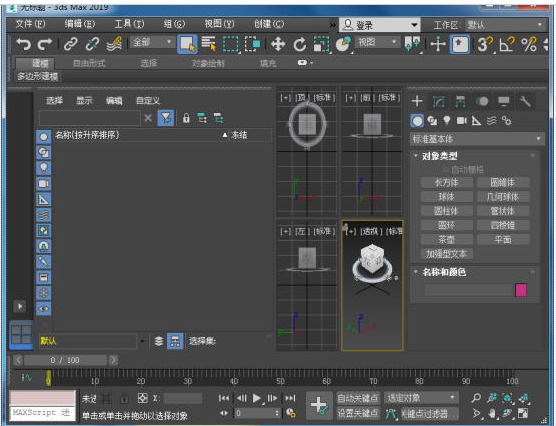Open the 视图(V) menu
Viewport: 556px width, 426px height.
pyautogui.click(x=219, y=24)
